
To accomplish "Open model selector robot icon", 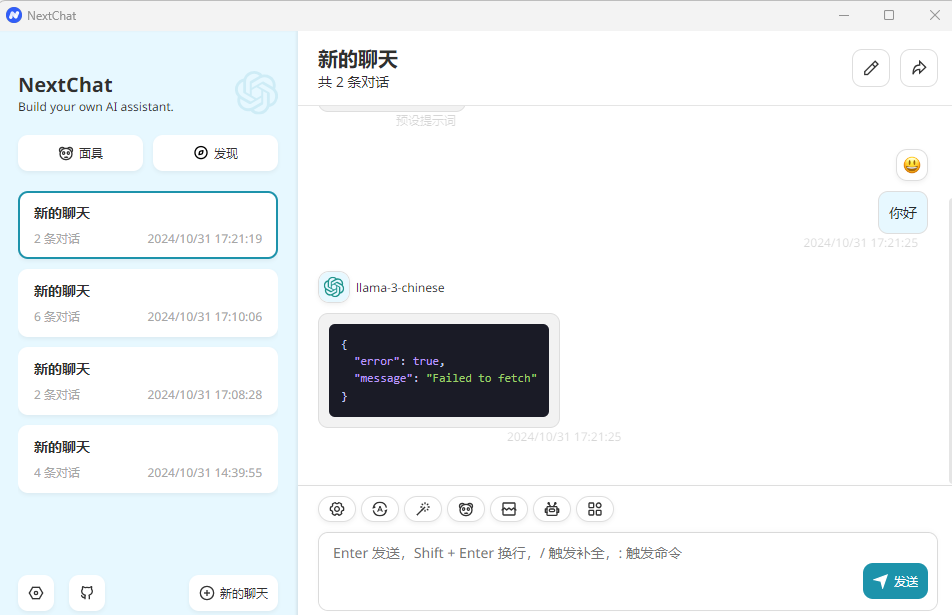I will coord(552,509).
